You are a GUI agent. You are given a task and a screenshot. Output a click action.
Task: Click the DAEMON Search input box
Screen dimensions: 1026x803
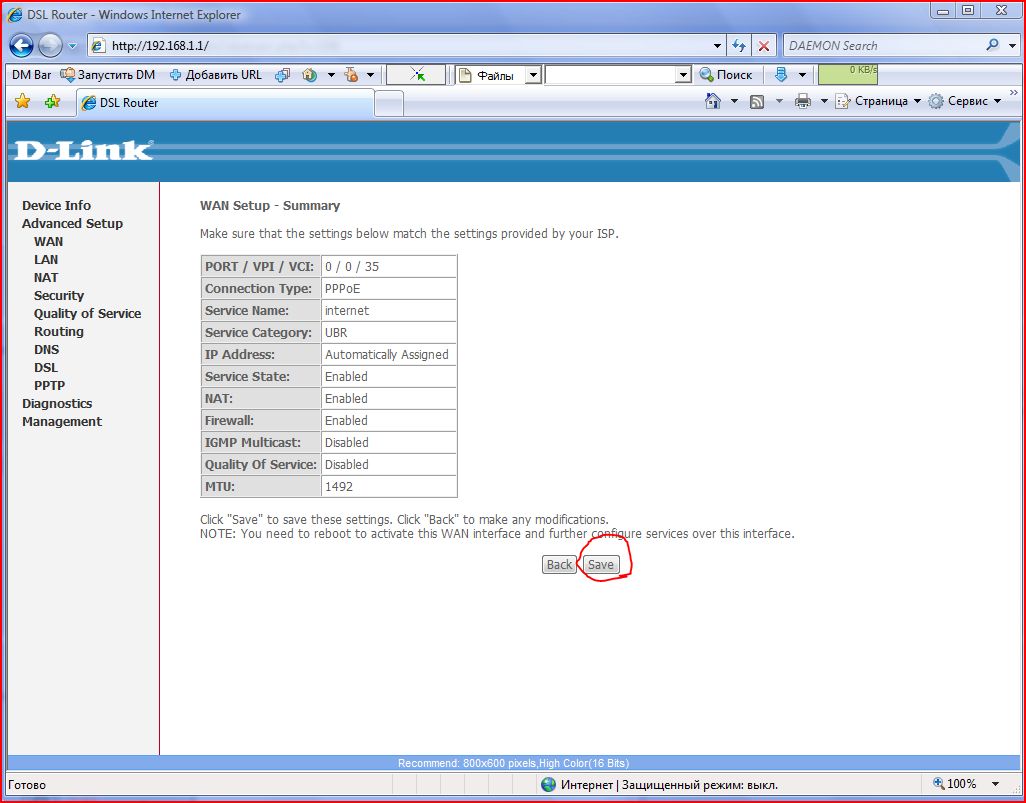coord(883,46)
